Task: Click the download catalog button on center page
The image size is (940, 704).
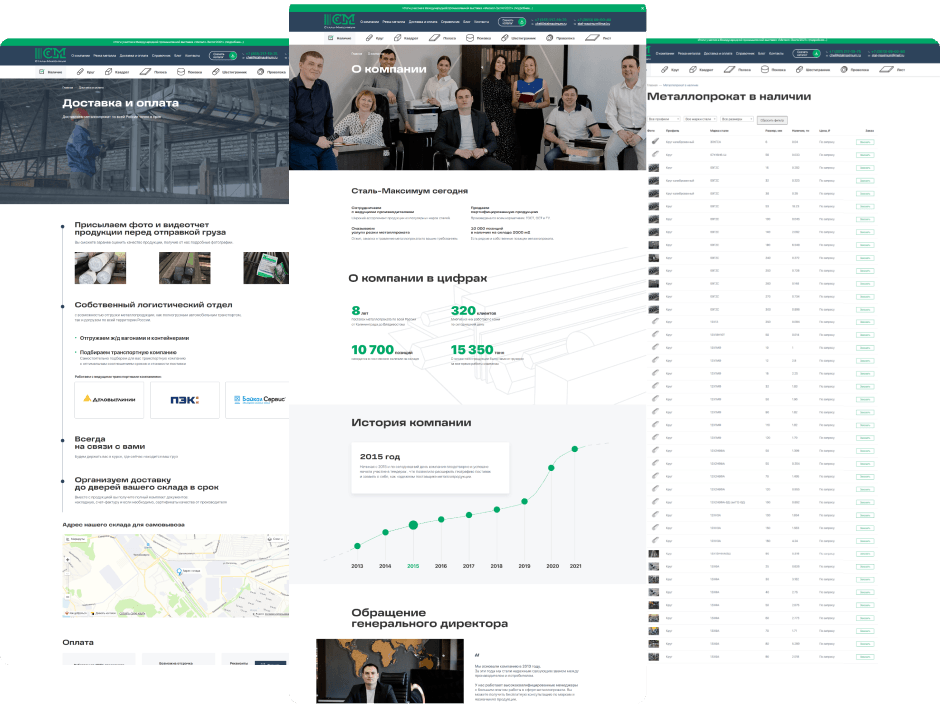Action: coord(512,22)
